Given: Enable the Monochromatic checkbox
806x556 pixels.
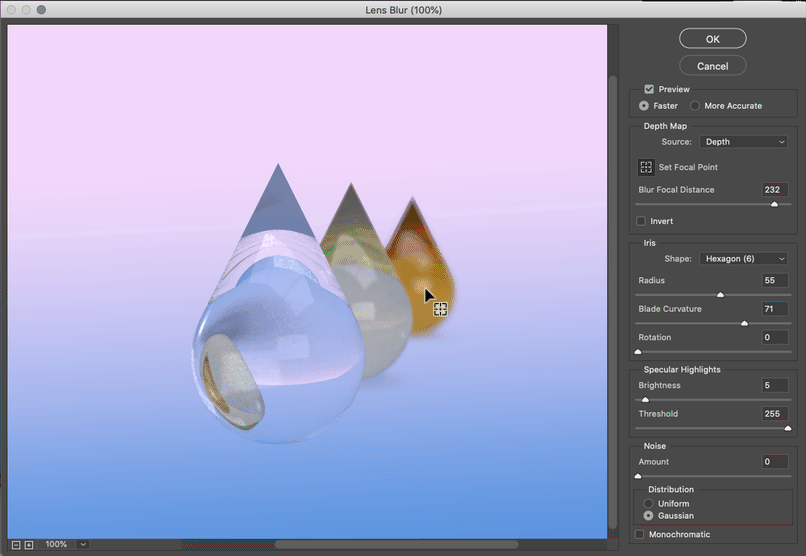Looking at the screenshot, I should [x=639, y=534].
